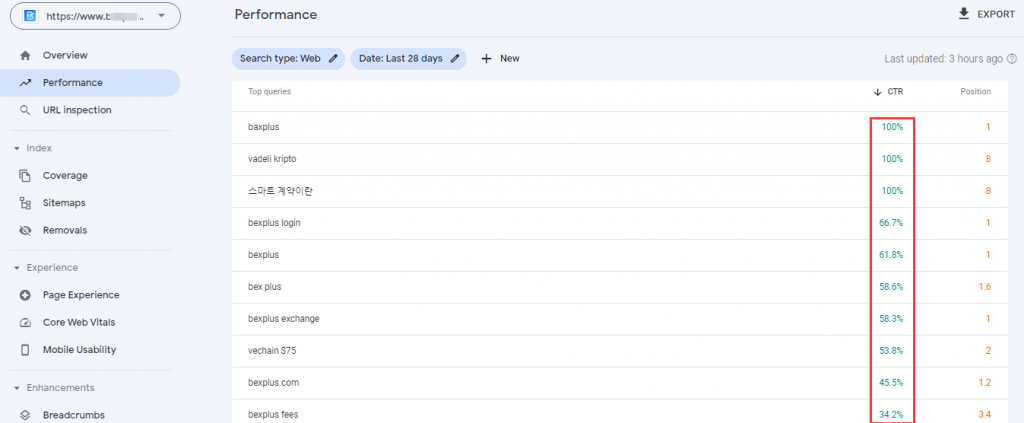The image size is (1024, 423).
Task: Click the 53.8% CTR value
Action: pyautogui.click(x=891, y=351)
